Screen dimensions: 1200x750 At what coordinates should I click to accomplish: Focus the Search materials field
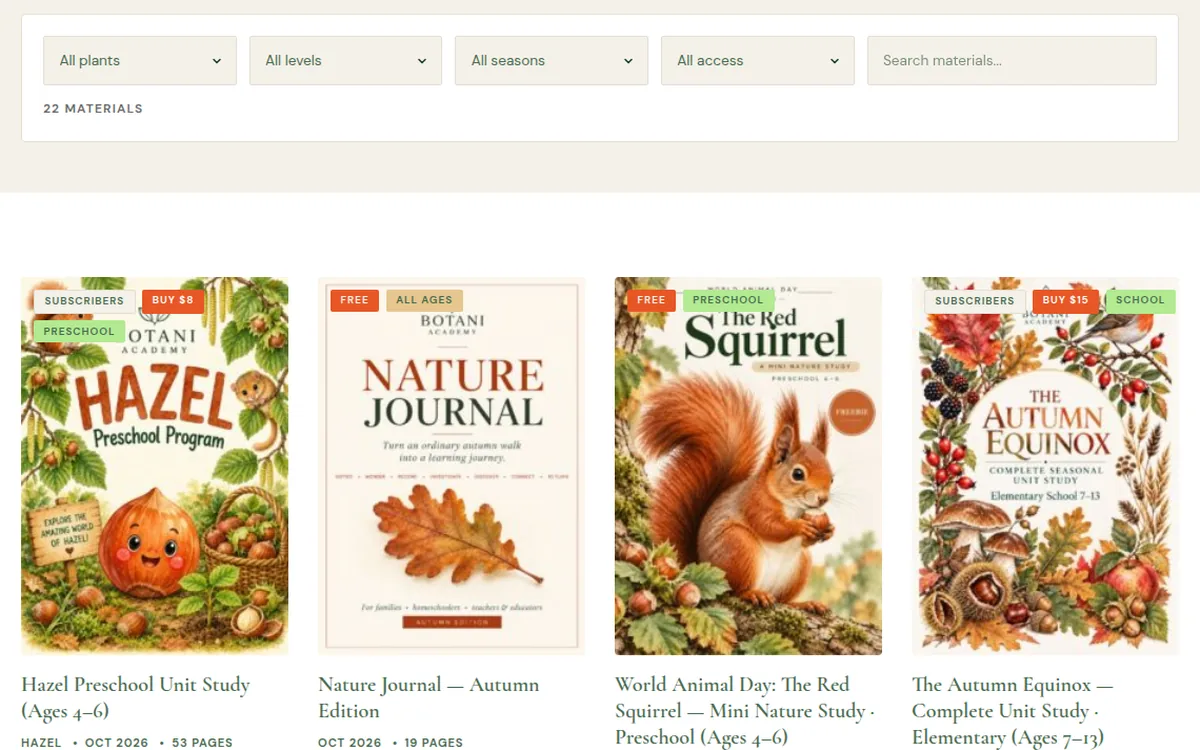coord(1012,60)
